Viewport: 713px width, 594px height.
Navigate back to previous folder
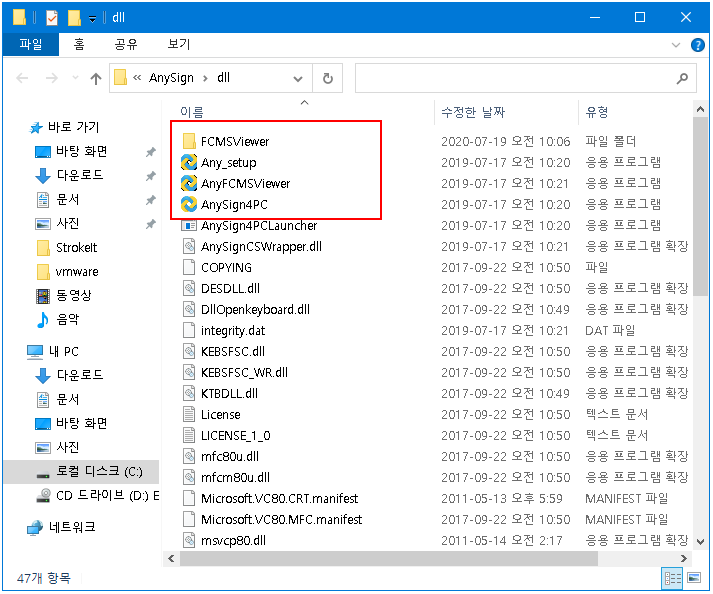click(x=22, y=79)
